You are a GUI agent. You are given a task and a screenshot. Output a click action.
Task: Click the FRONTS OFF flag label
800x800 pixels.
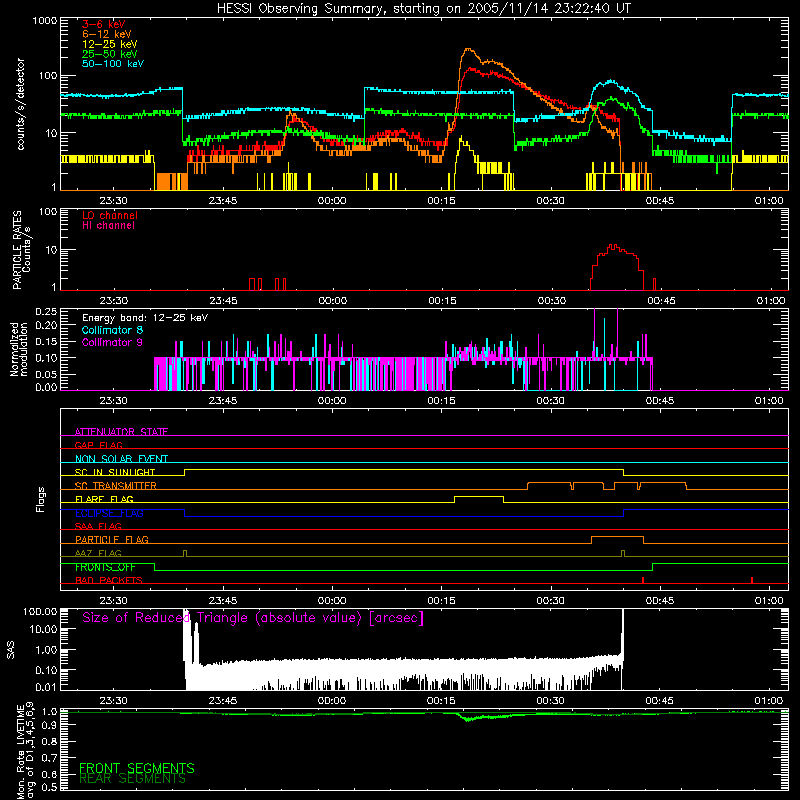(105, 567)
